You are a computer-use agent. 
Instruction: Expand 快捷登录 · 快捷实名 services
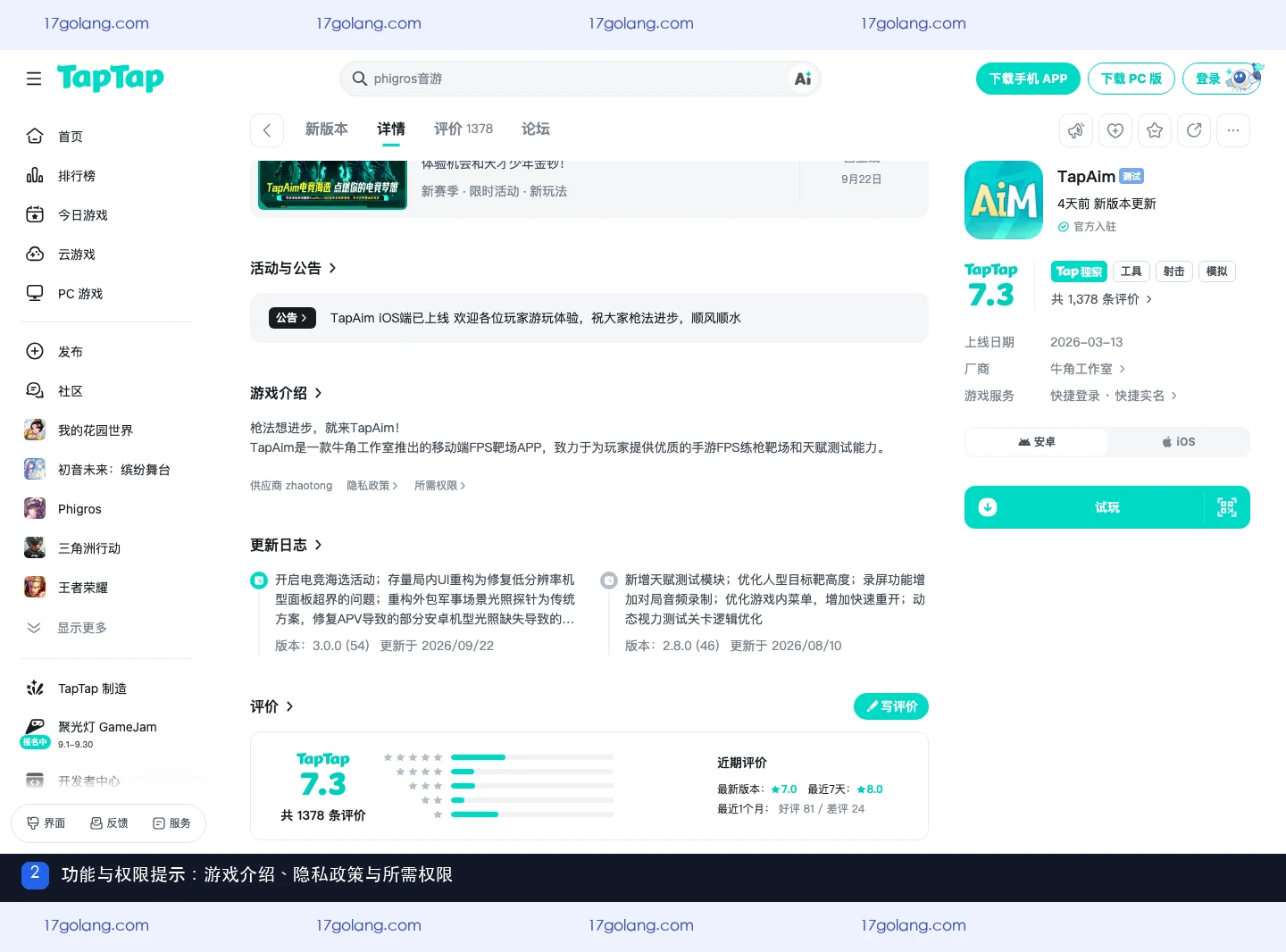1114,396
